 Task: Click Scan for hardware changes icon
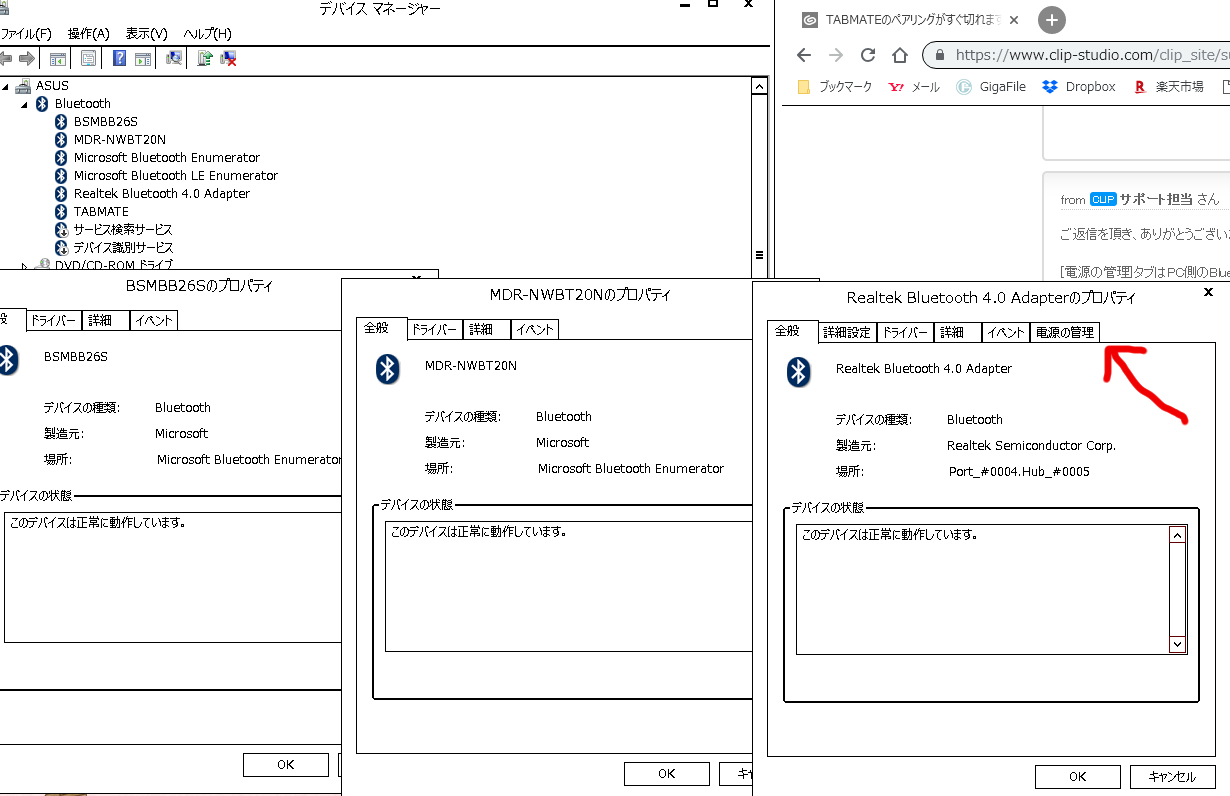(x=174, y=59)
